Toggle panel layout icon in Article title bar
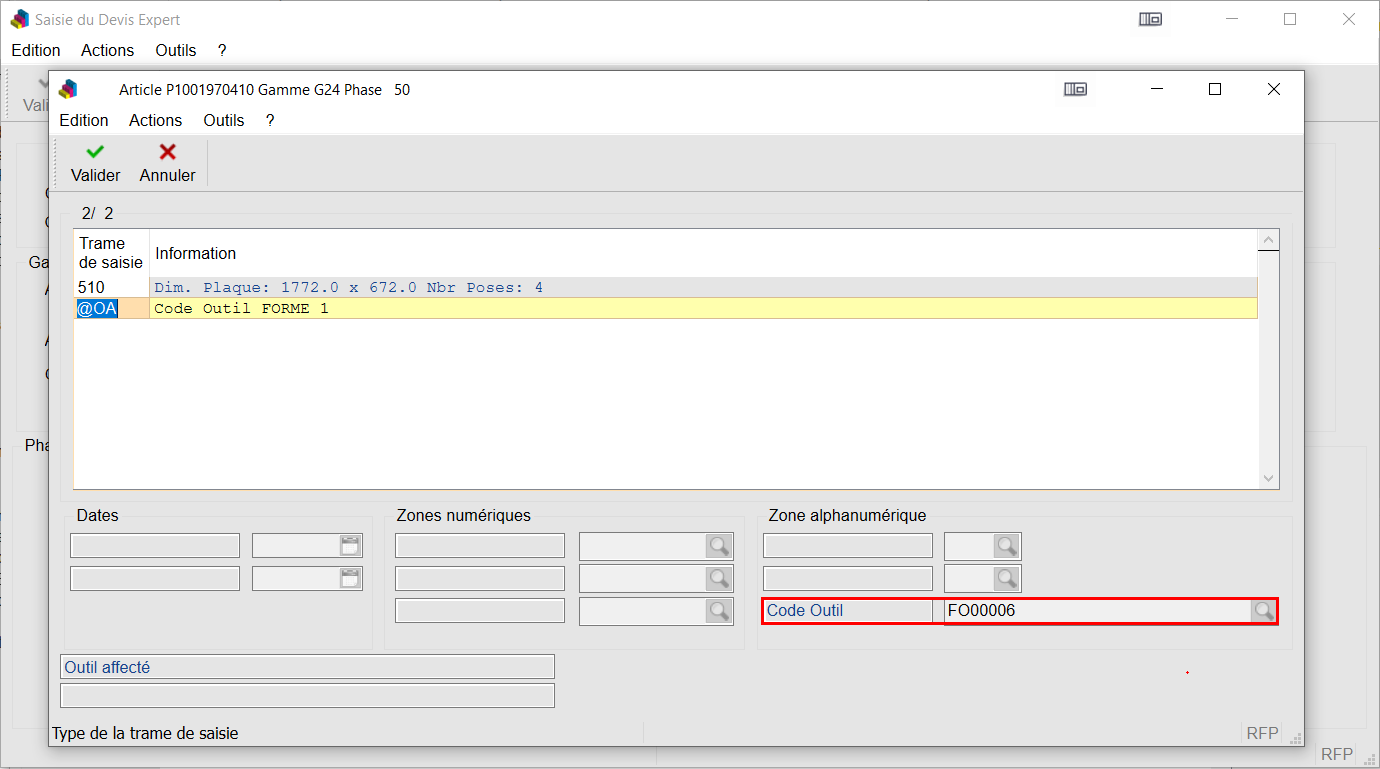 click(x=1075, y=90)
